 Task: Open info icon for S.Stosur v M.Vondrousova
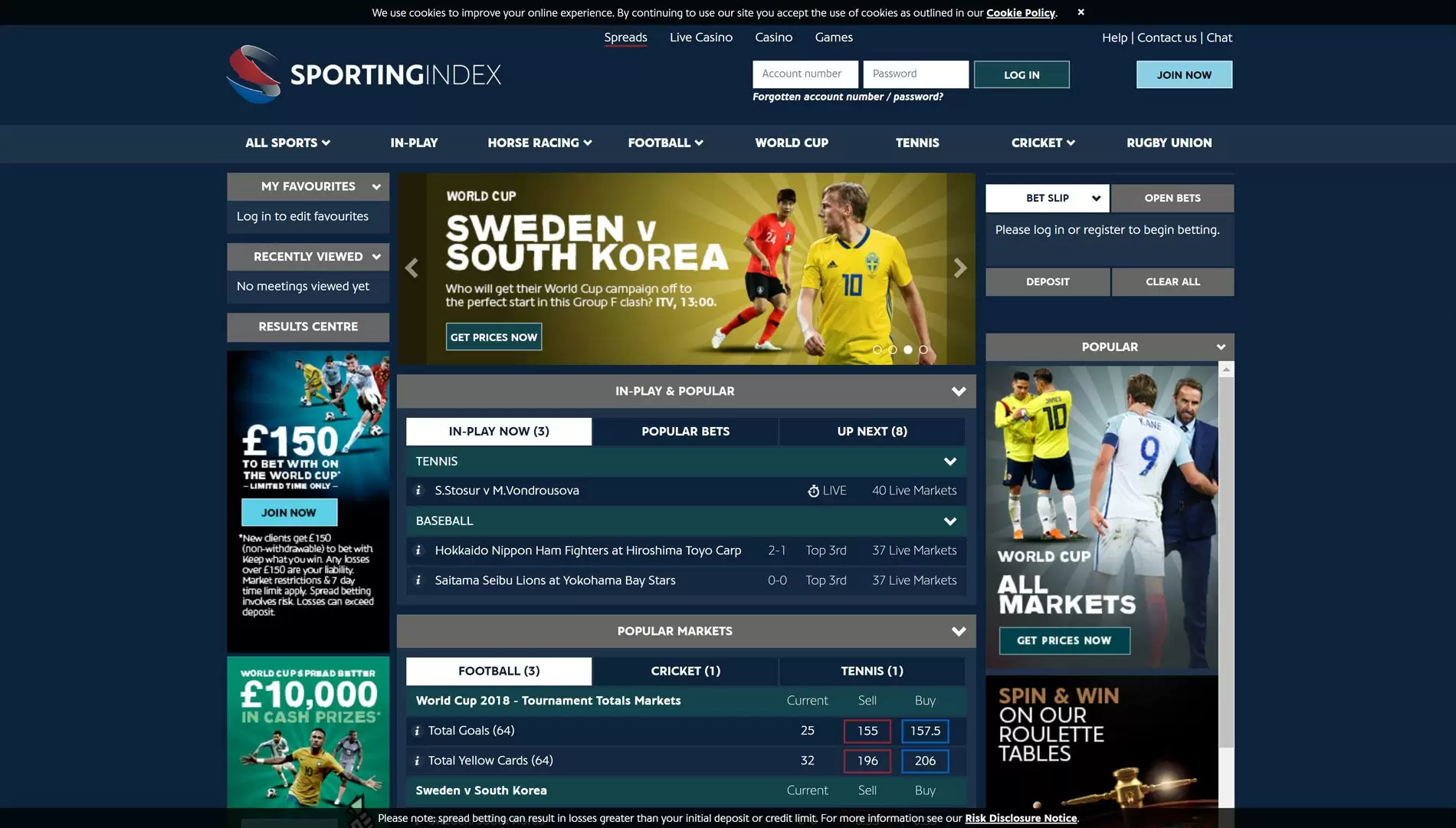(x=418, y=491)
